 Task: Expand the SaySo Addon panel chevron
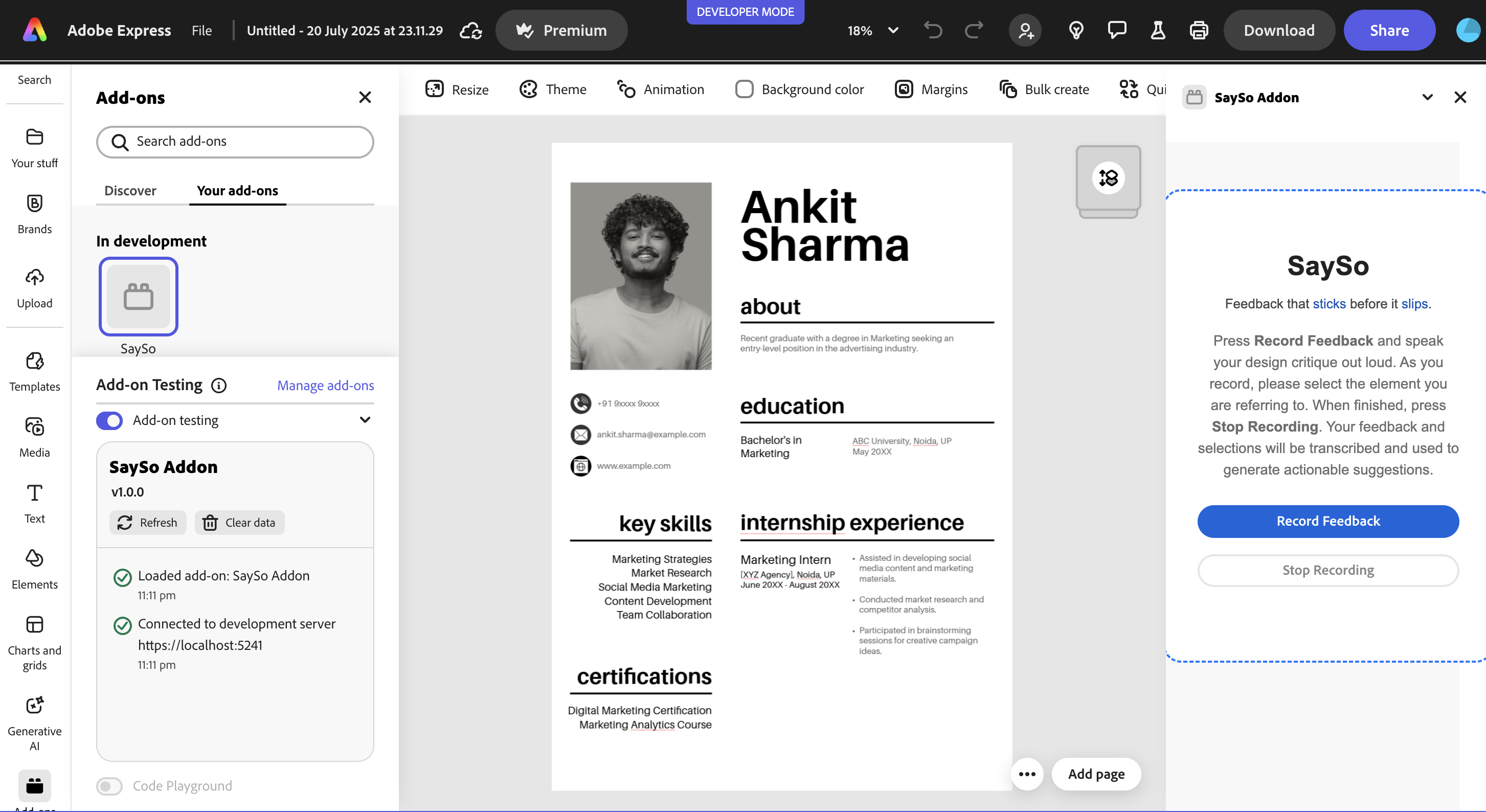coord(1427,98)
